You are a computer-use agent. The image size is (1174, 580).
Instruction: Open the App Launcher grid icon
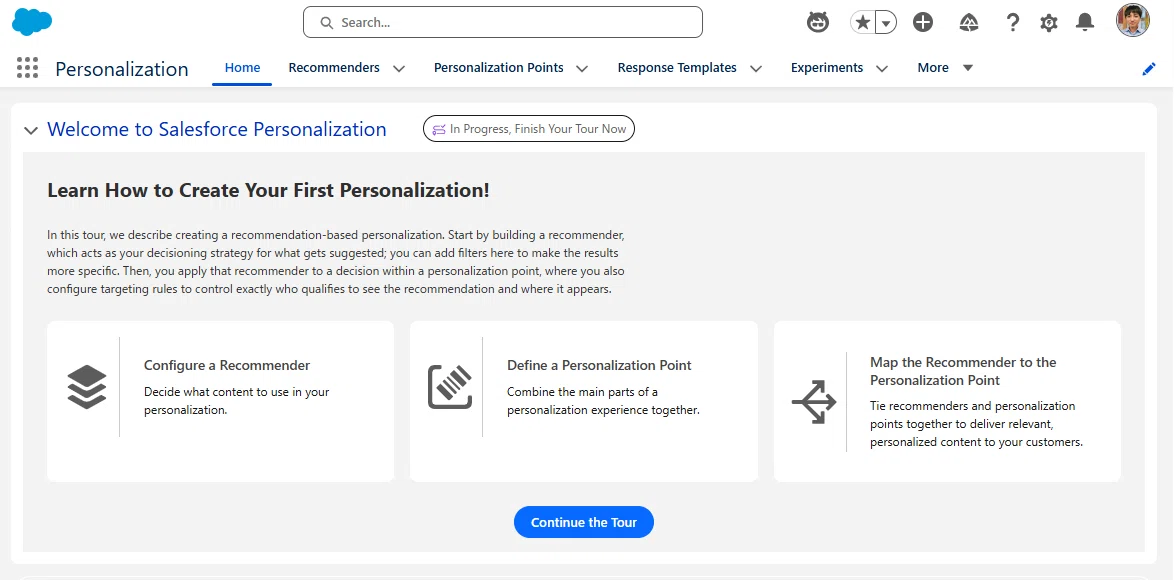[x=27, y=68]
